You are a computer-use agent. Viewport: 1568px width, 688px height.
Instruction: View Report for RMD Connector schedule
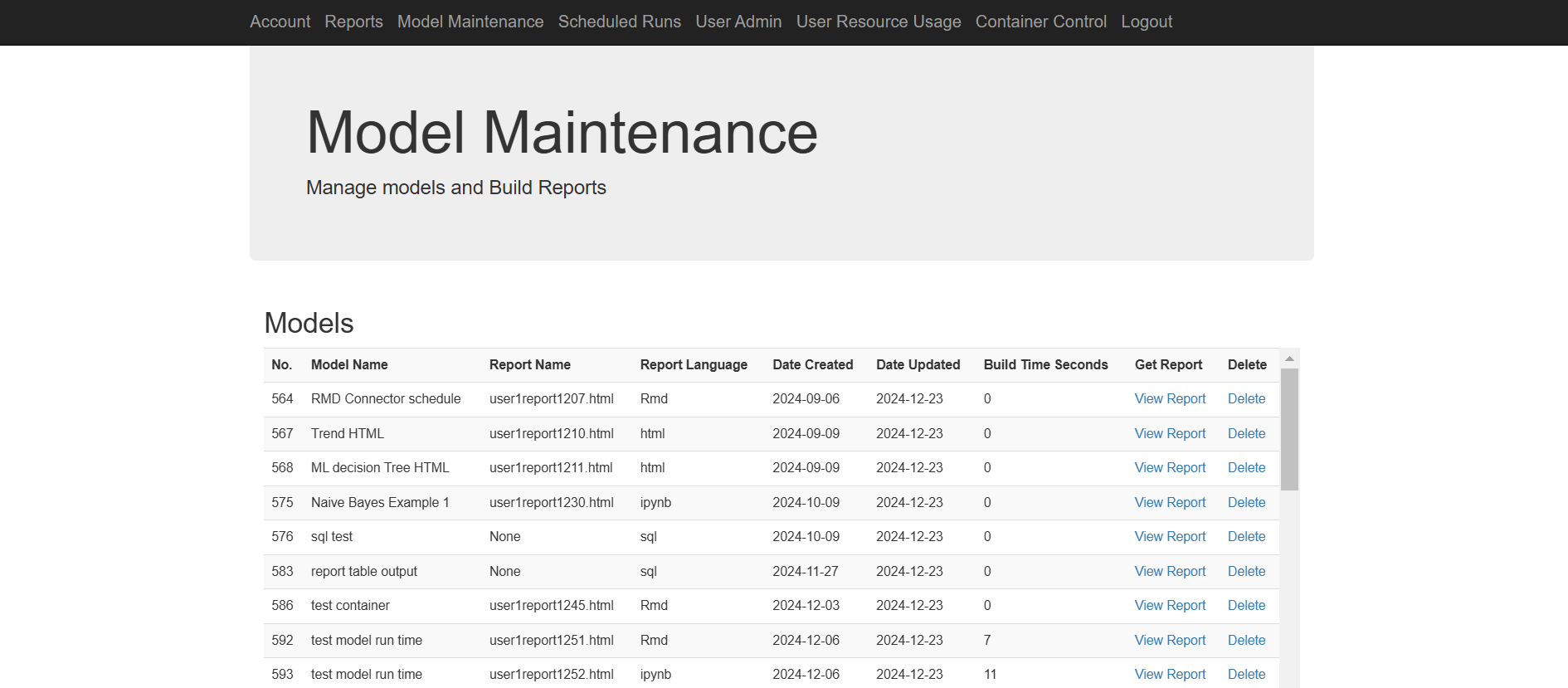point(1169,399)
